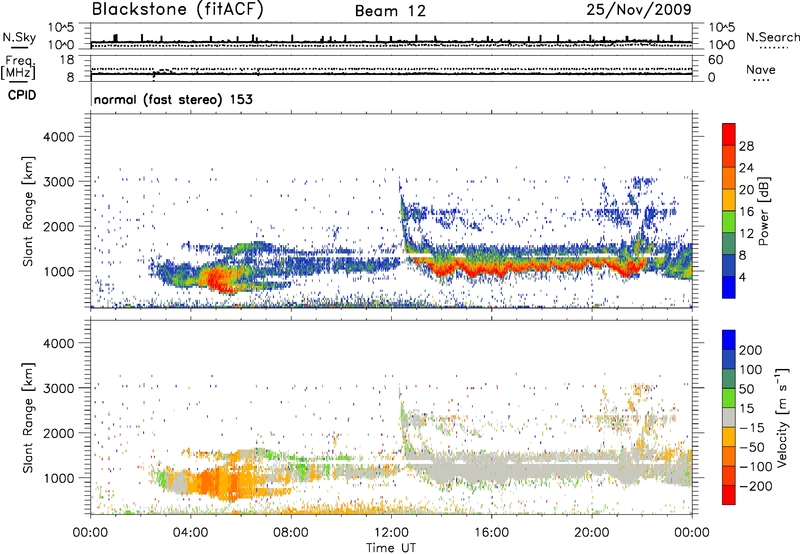
Task: Click the "Beam 12" label
Action: pos(390,11)
